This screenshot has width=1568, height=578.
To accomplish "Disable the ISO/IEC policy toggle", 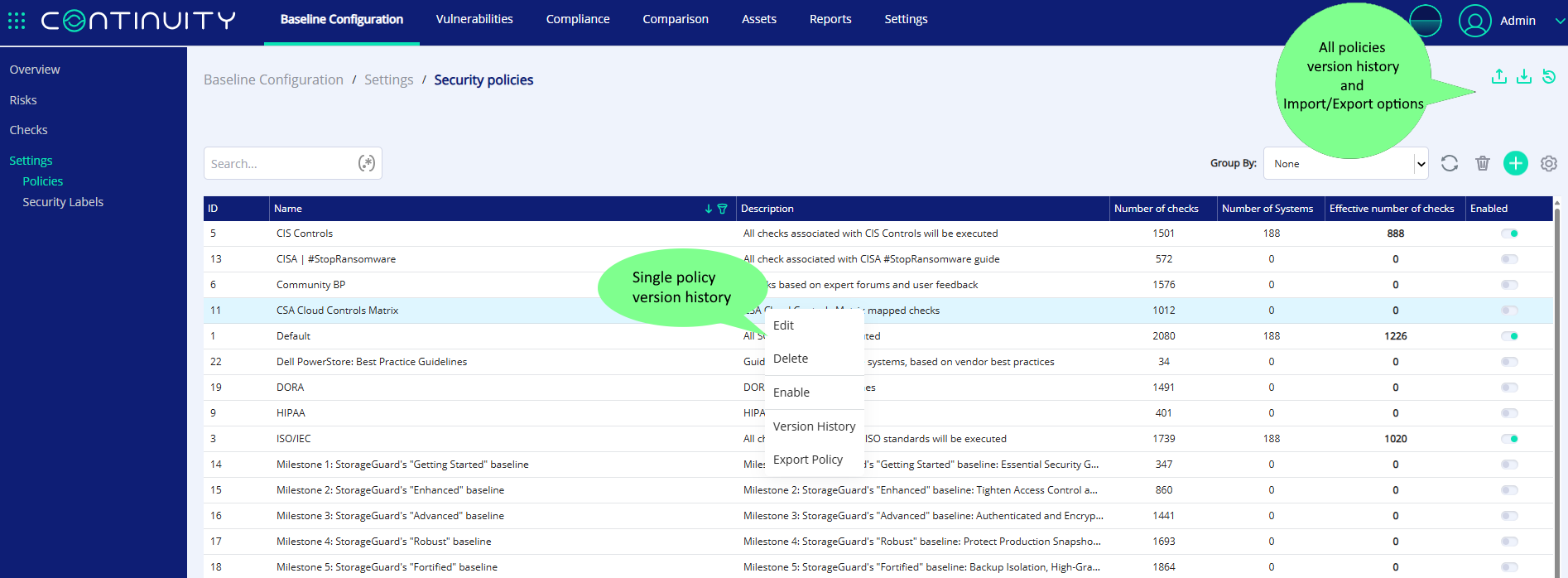I will pos(1509,439).
